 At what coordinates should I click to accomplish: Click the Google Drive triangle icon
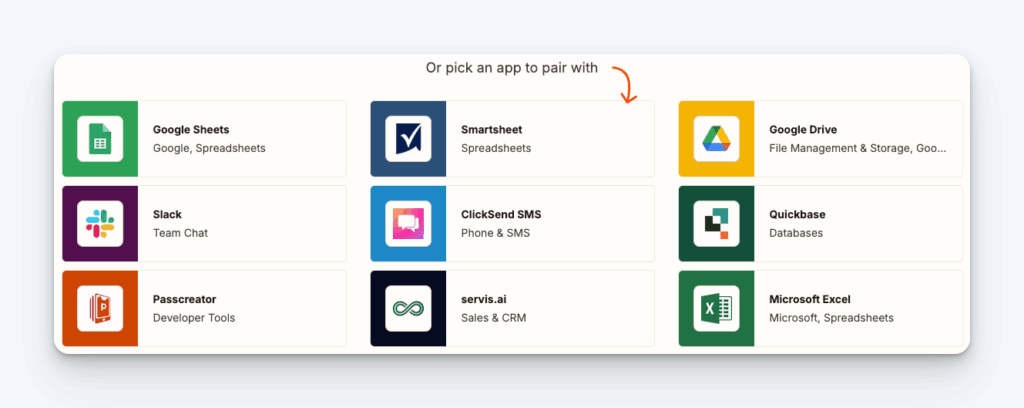pyautogui.click(x=716, y=138)
